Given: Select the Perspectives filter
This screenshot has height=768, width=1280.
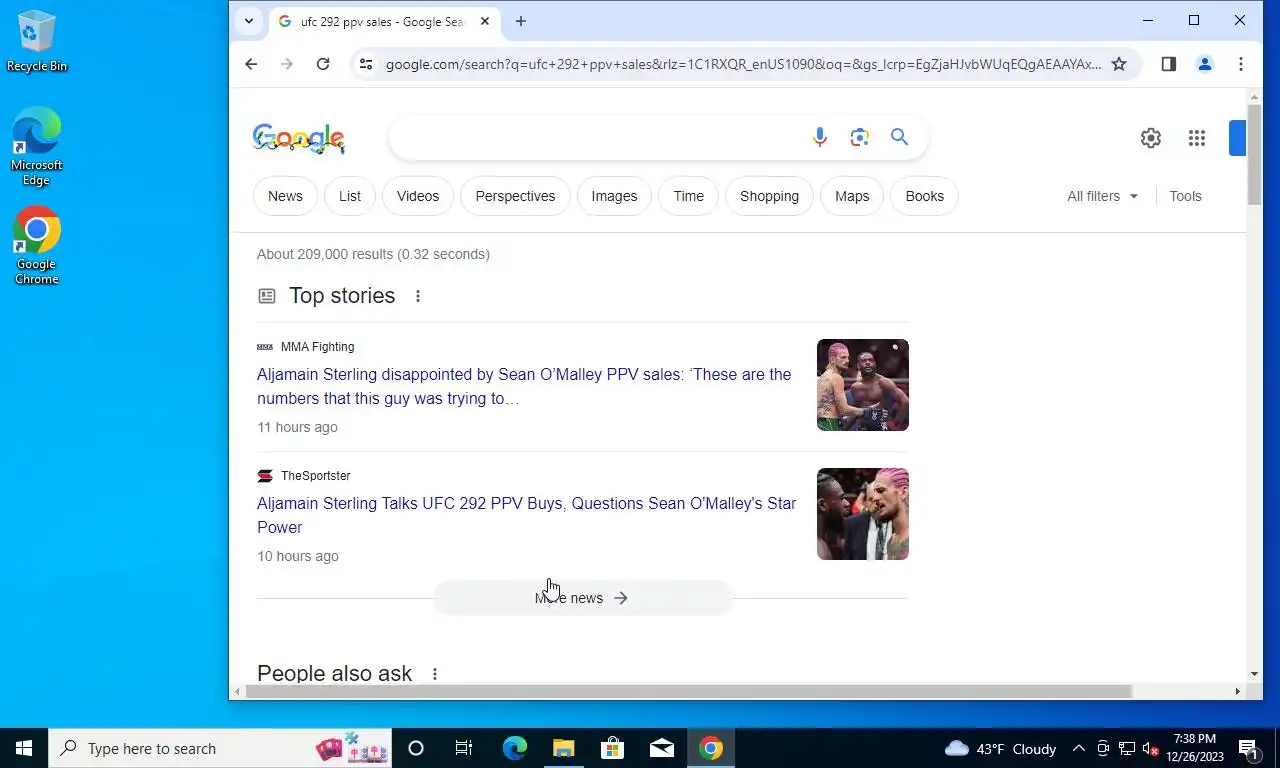Looking at the screenshot, I should [515, 196].
